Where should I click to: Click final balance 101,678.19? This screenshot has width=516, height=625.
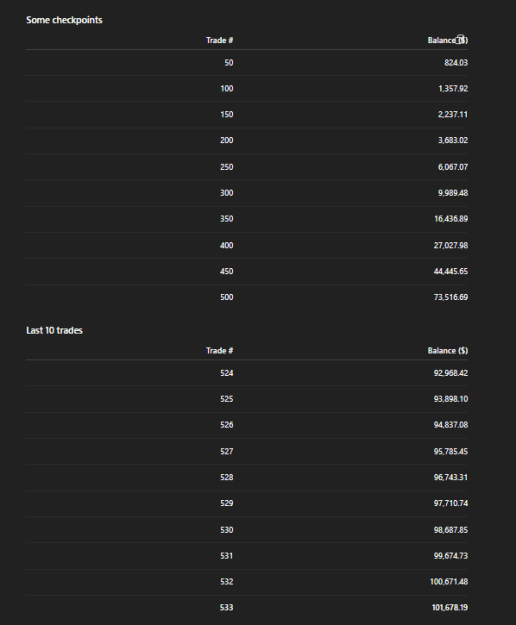click(450, 608)
